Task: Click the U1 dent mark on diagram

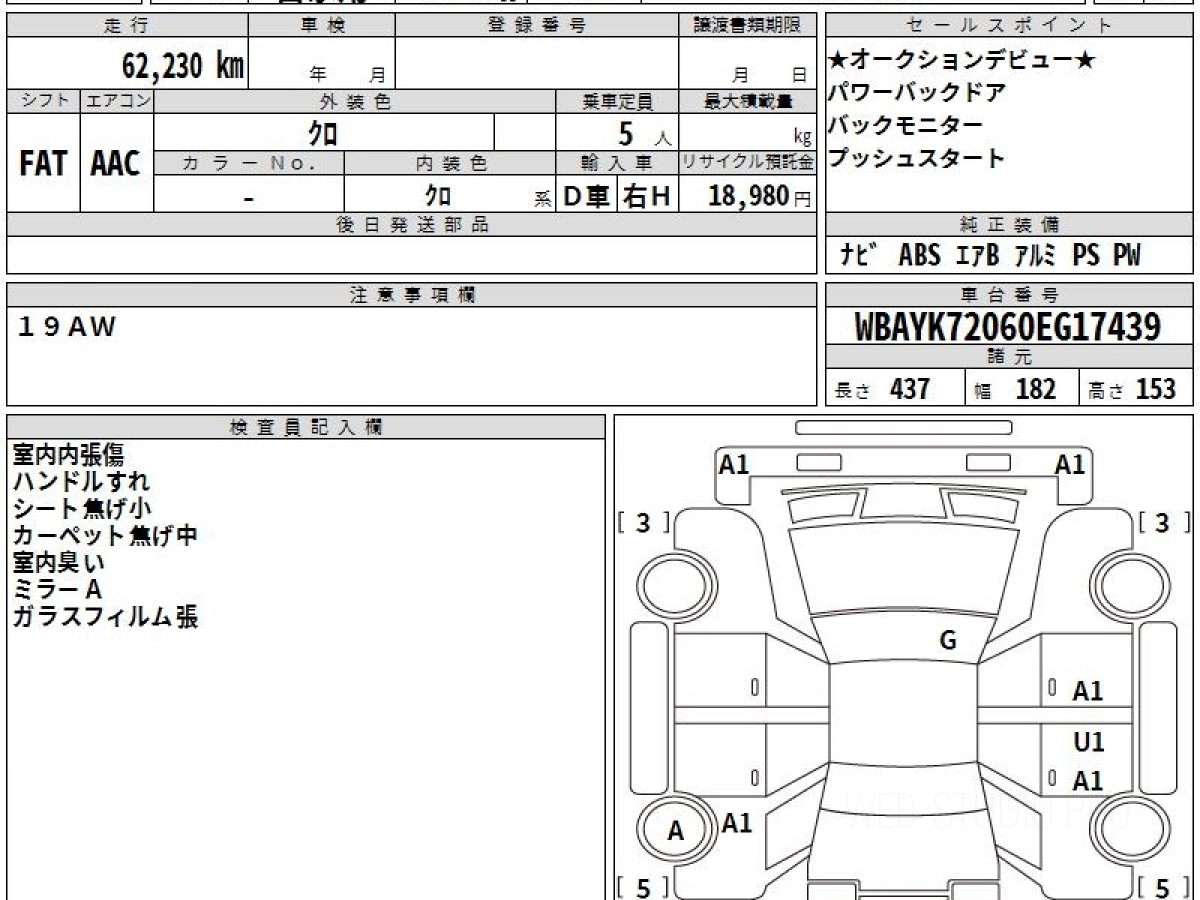Action: (x=1088, y=742)
